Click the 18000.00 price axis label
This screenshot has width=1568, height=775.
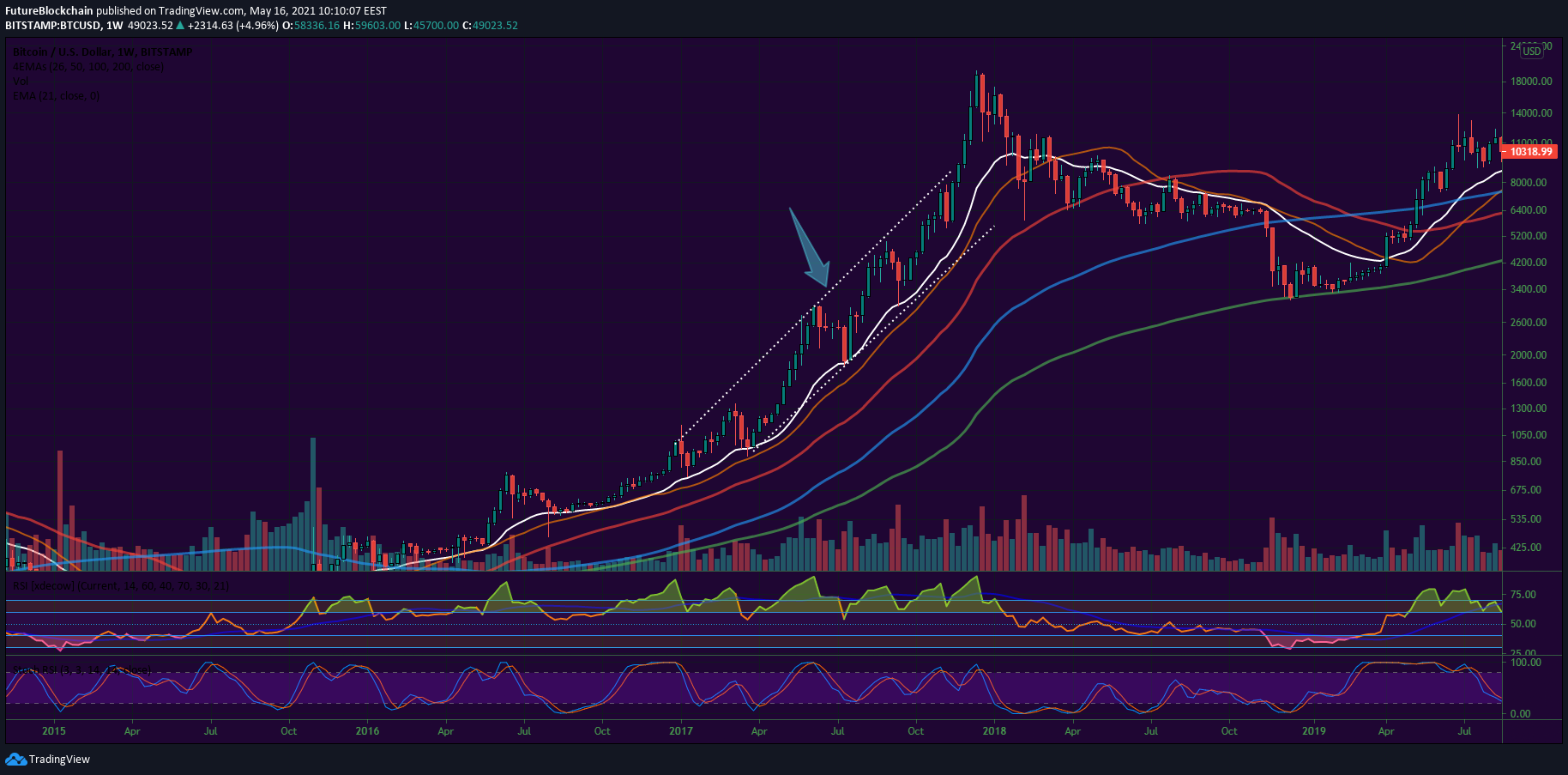1531,82
